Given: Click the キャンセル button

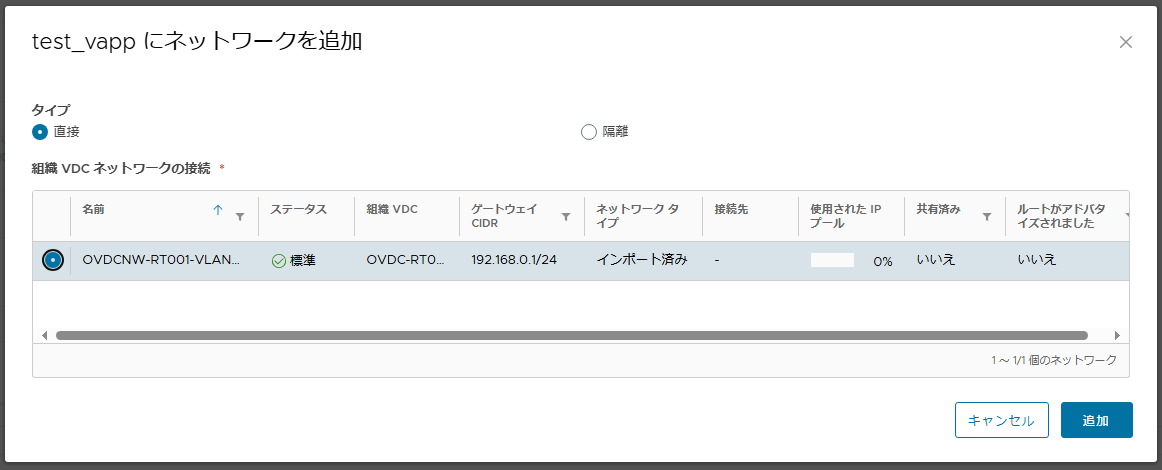Looking at the screenshot, I should coord(1001,420).
